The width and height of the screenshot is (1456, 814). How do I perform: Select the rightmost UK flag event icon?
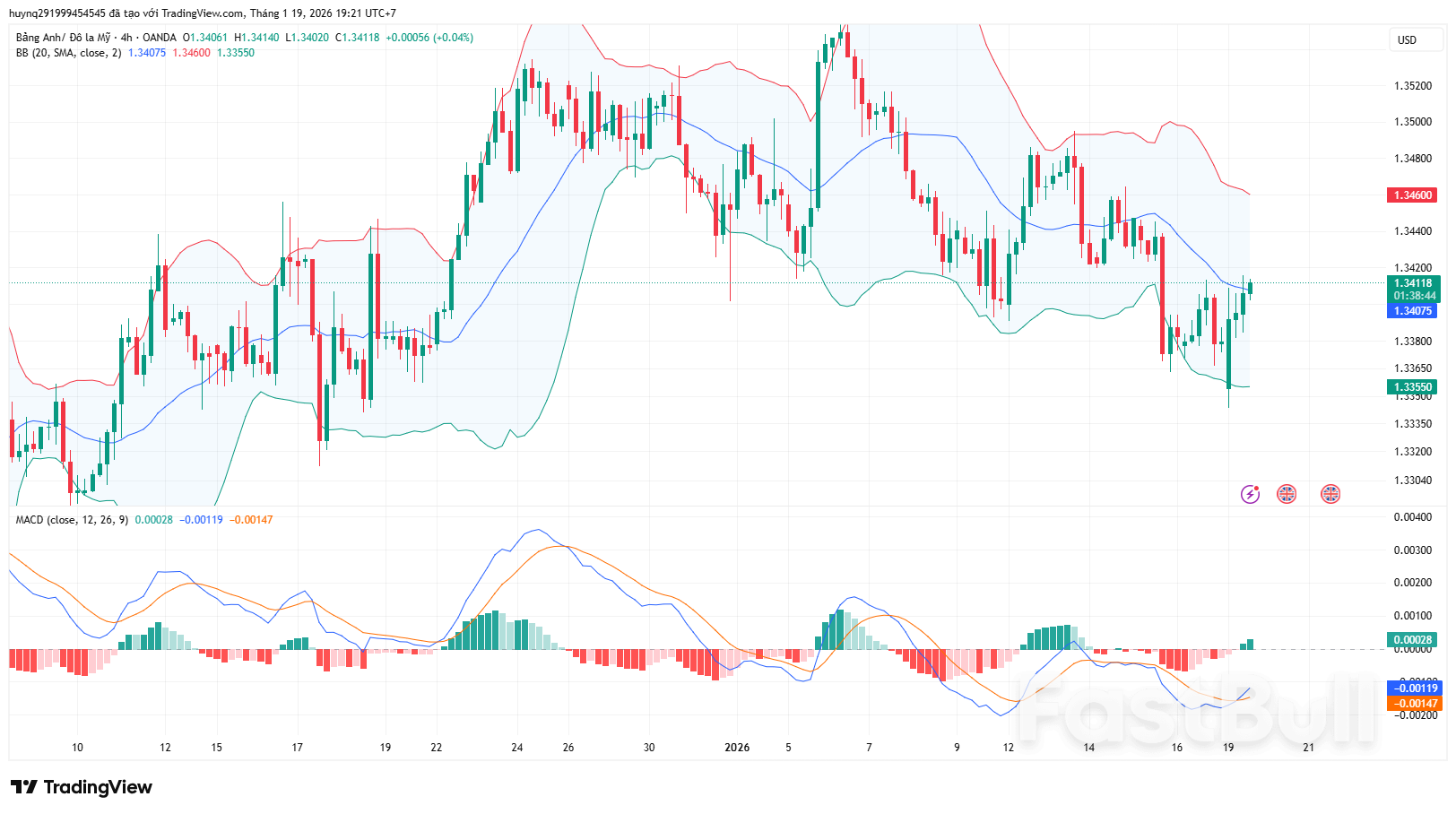pyautogui.click(x=1330, y=493)
